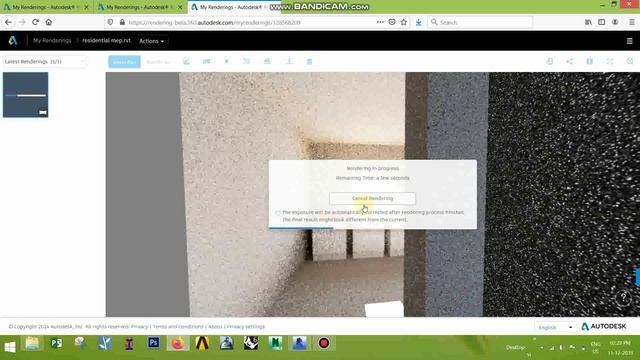Open the browser home page icon

tap(49, 22)
